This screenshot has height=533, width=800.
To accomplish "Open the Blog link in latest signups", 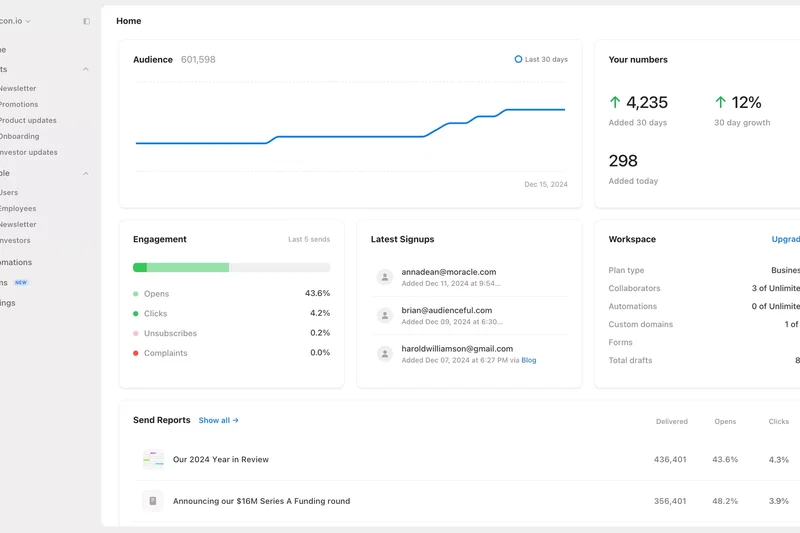I will point(528,360).
